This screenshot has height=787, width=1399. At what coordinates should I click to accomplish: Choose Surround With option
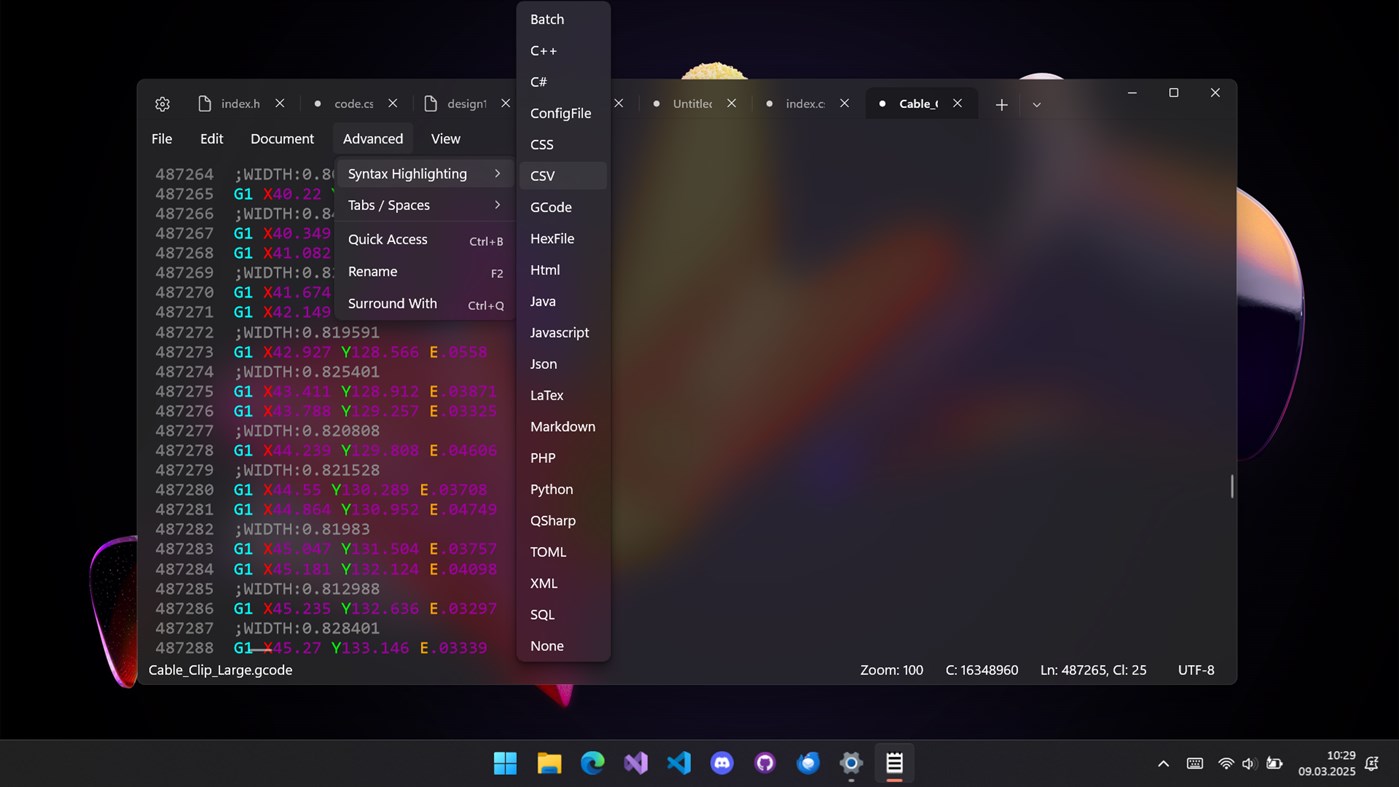pyautogui.click(x=424, y=304)
